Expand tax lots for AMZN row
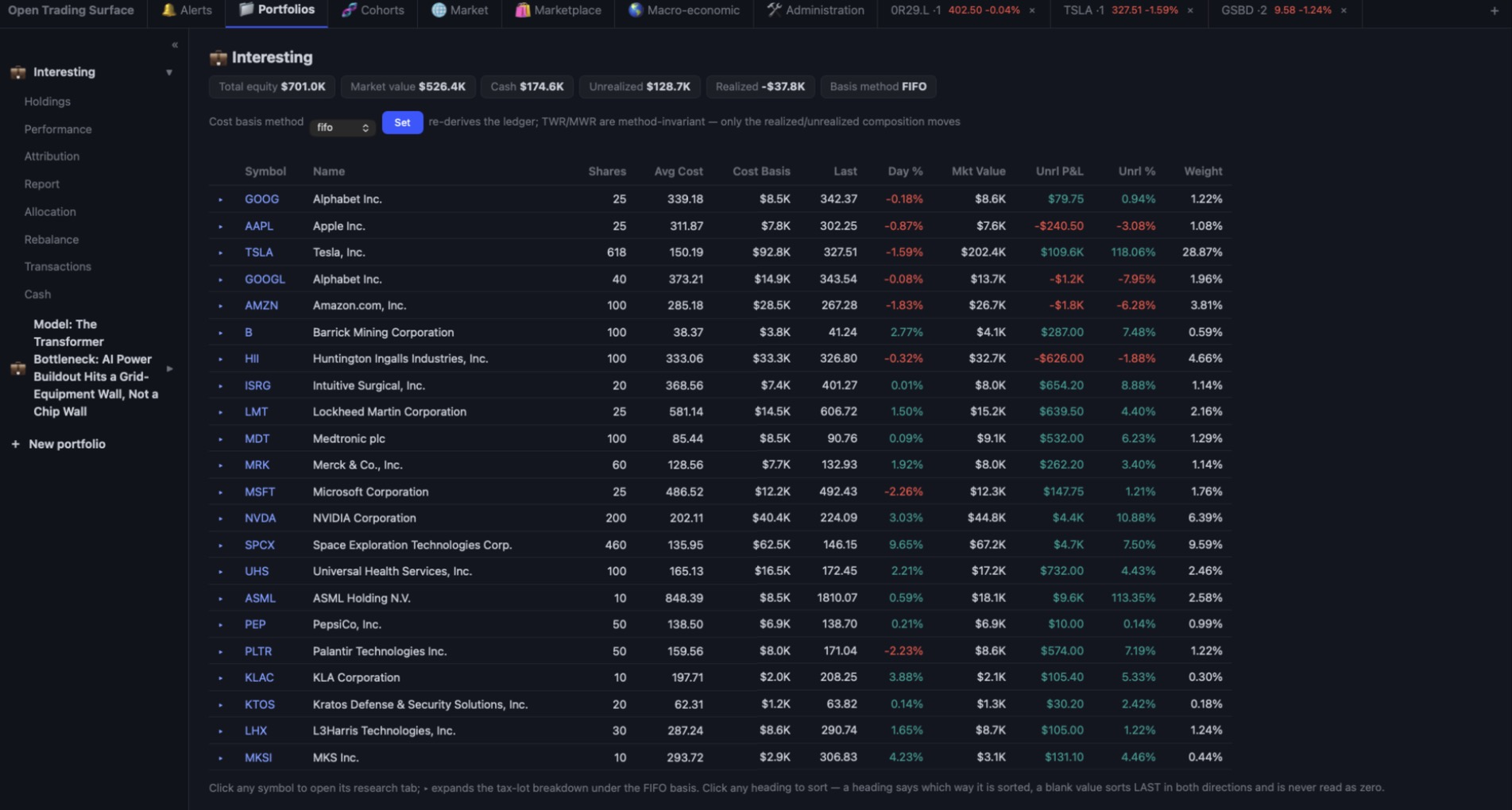 221,306
